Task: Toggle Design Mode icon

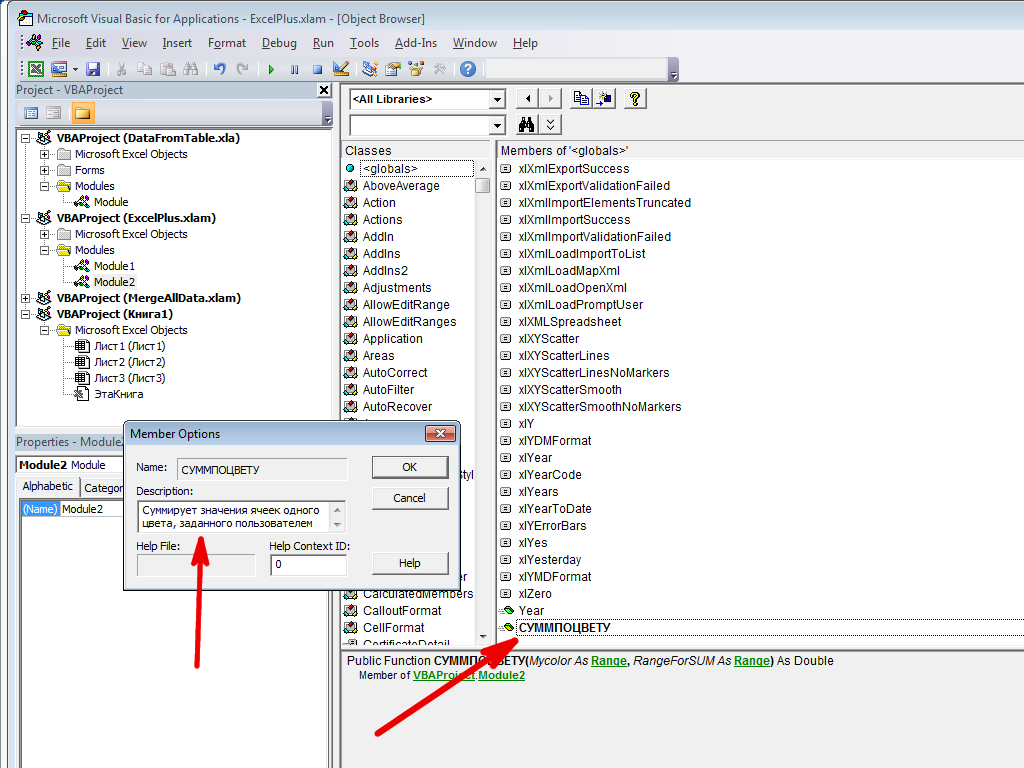Action: click(x=340, y=69)
